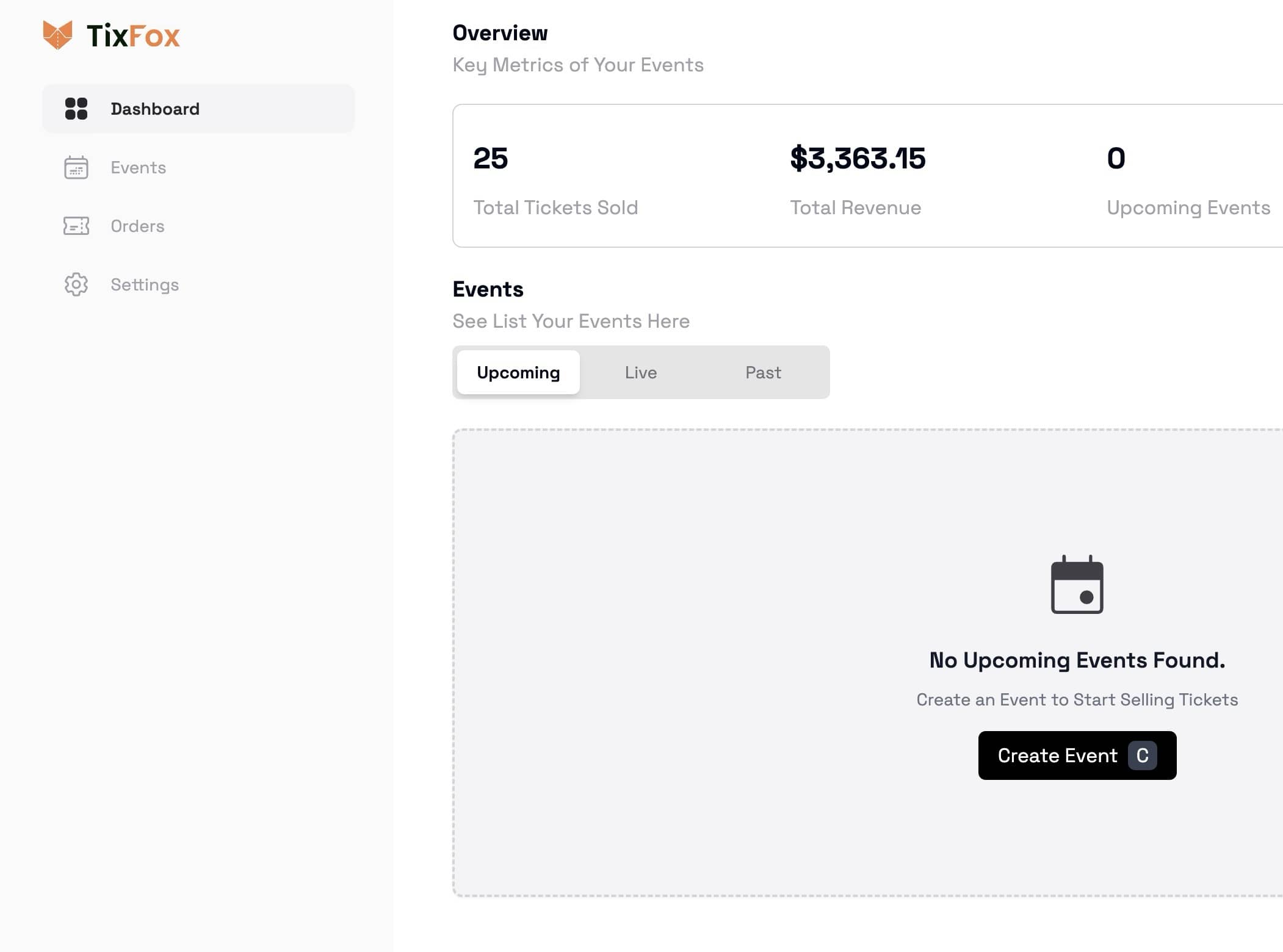
Task: Select the Upcoming tab
Action: [518, 372]
